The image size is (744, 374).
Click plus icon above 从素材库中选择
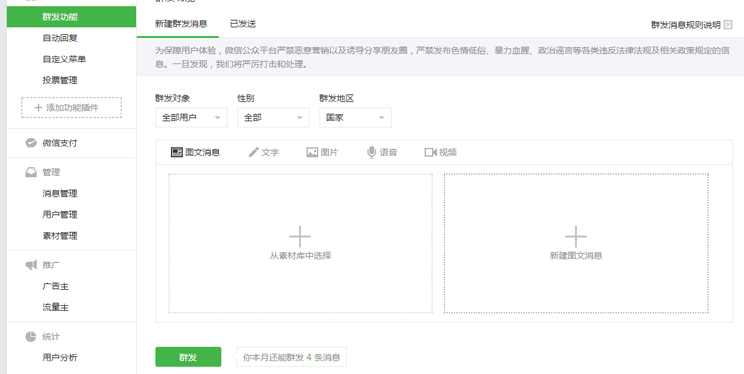click(x=300, y=236)
